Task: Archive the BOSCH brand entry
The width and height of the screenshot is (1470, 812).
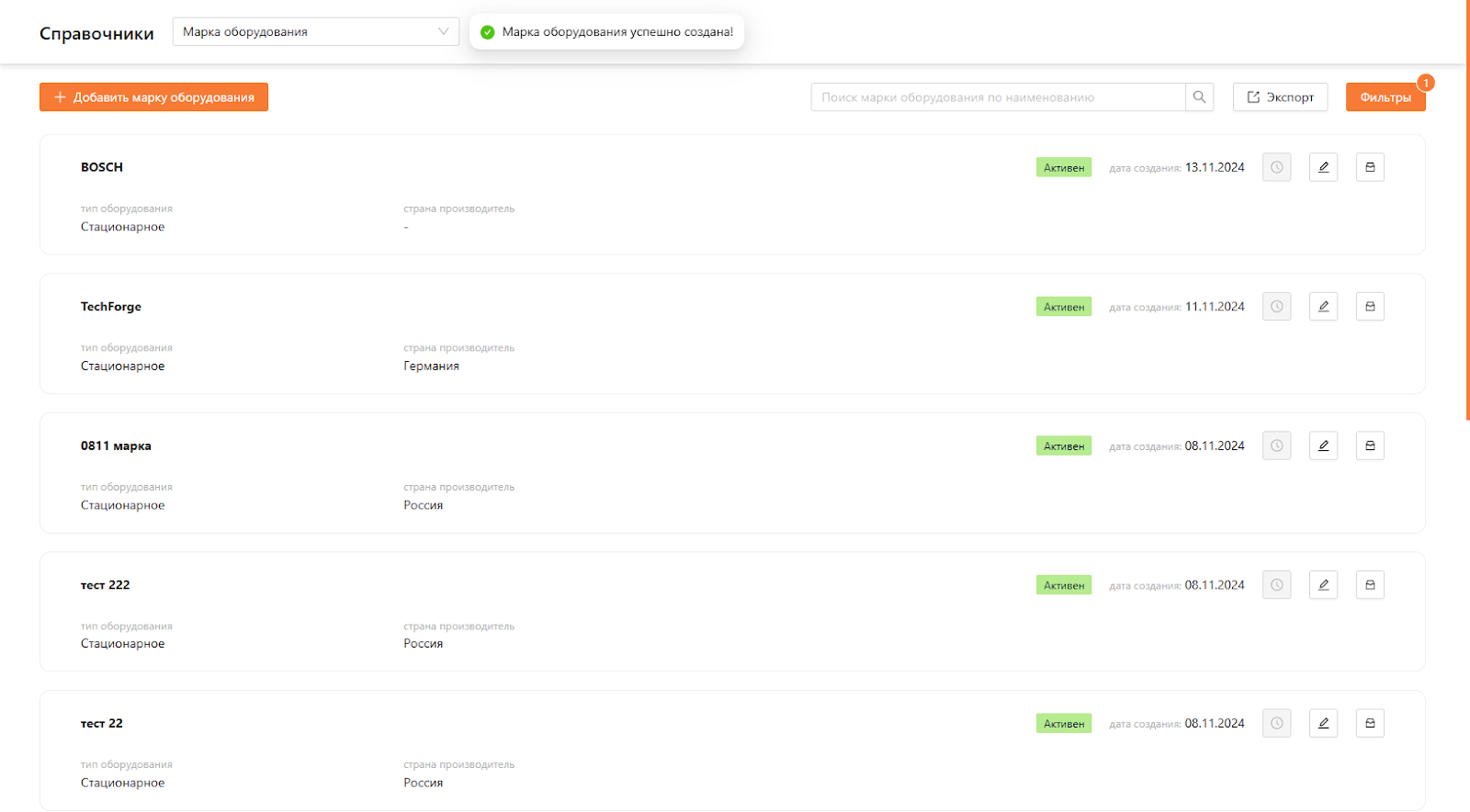Action: coord(1370,167)
